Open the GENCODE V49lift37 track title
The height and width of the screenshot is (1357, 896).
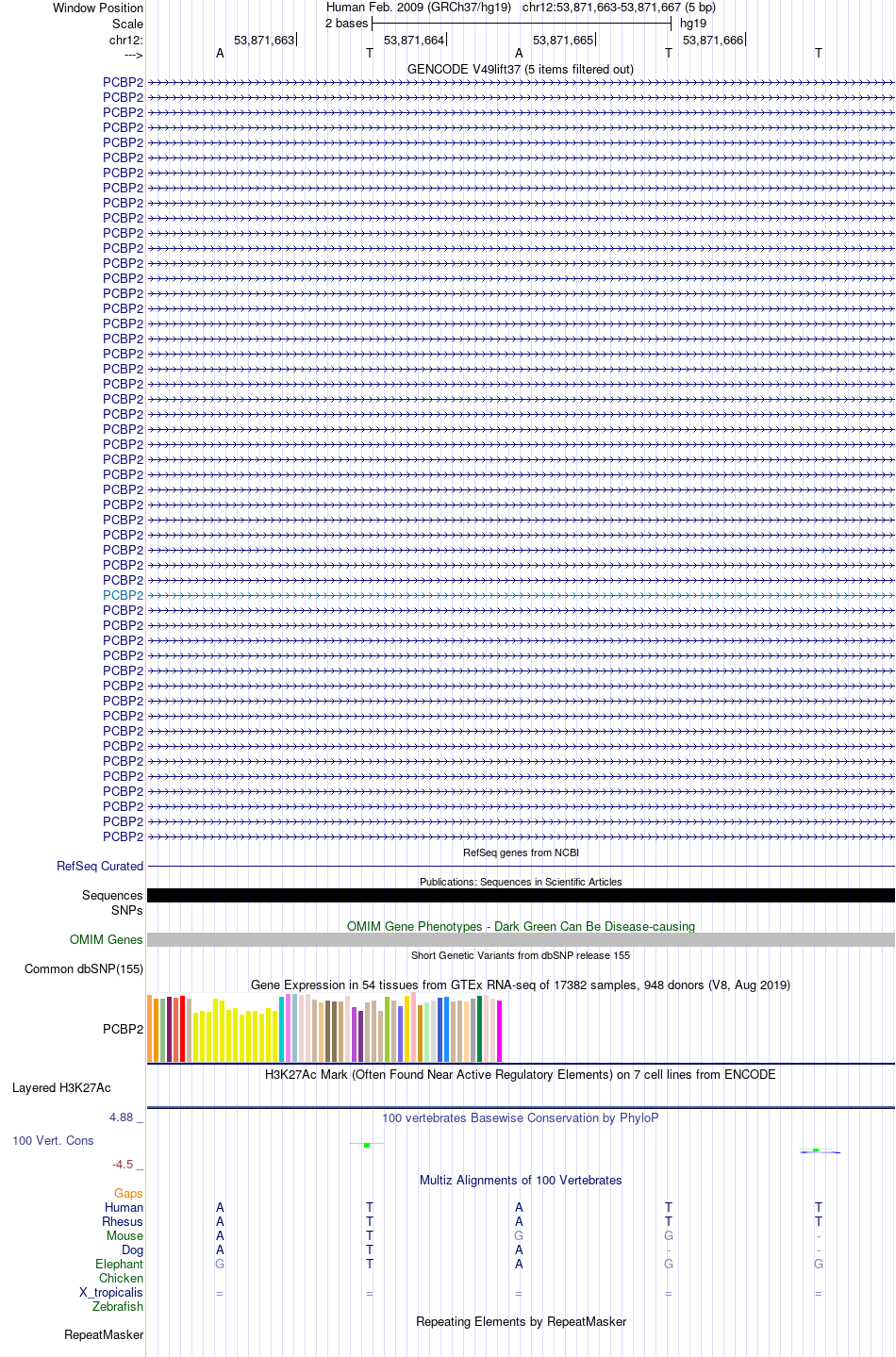[x=521, y=69]
